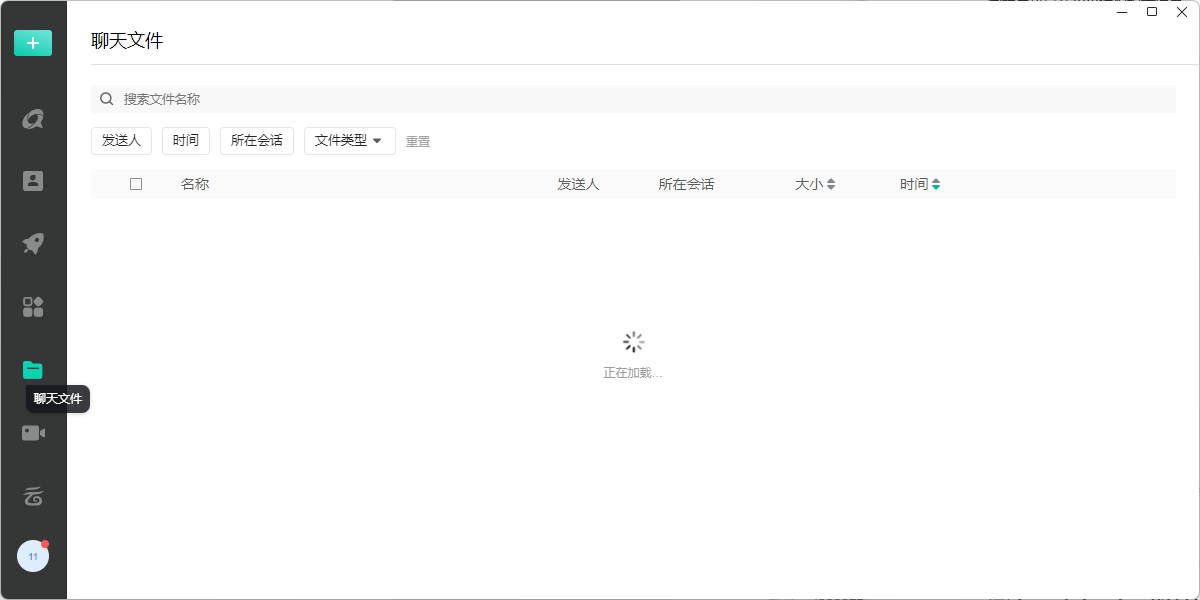Select the rocket icon in the sidebar

(33, 243)
